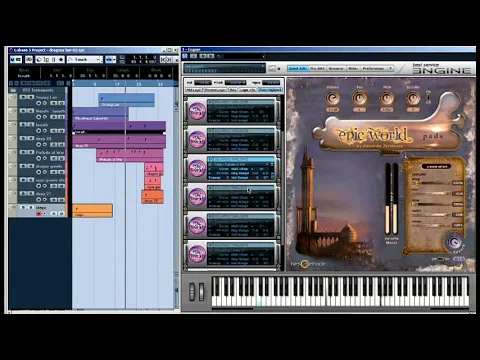Click bar 17 on the Cubase ruler
This screenshot has height=360, width=480.
pos(117,84)
